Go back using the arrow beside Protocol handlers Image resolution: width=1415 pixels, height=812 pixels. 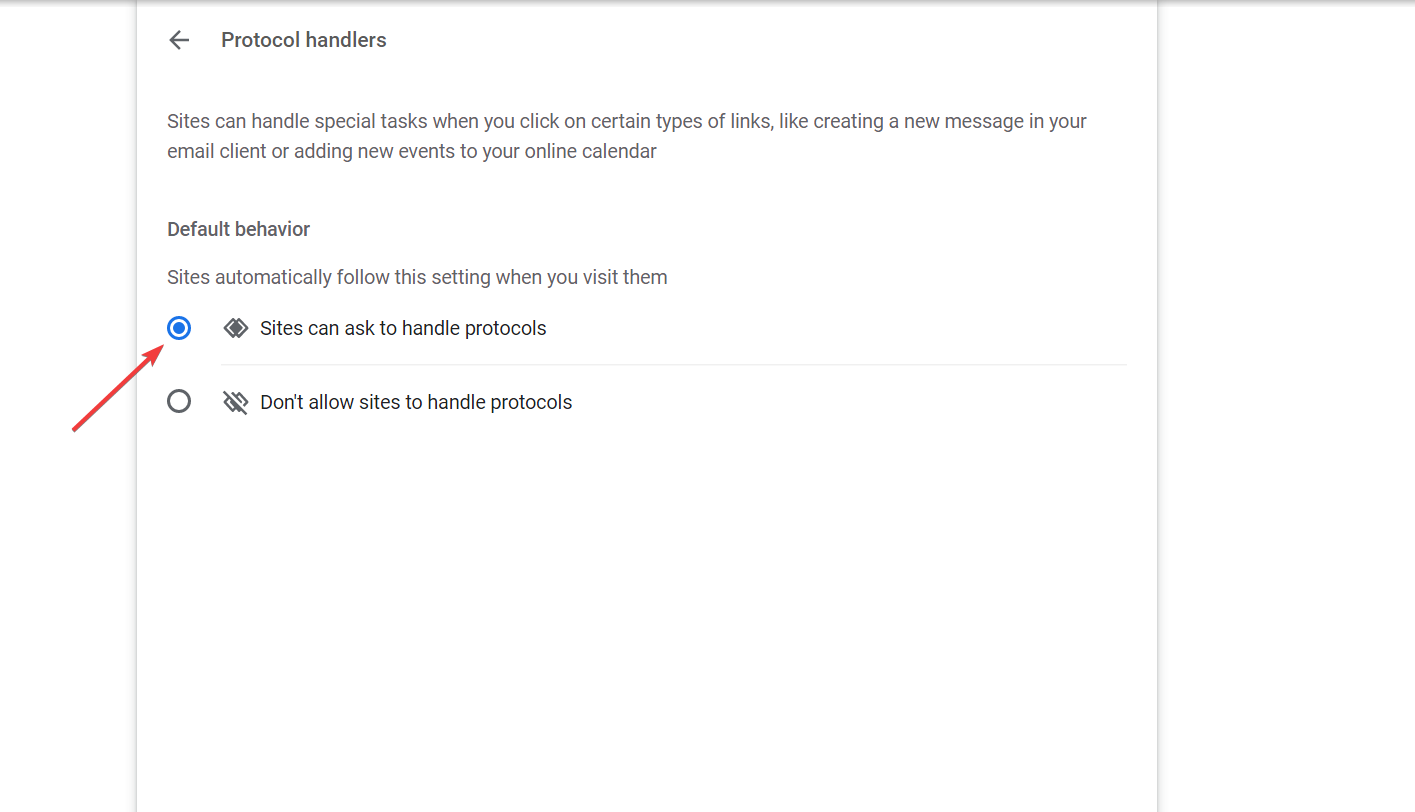[x=179, y=40]
